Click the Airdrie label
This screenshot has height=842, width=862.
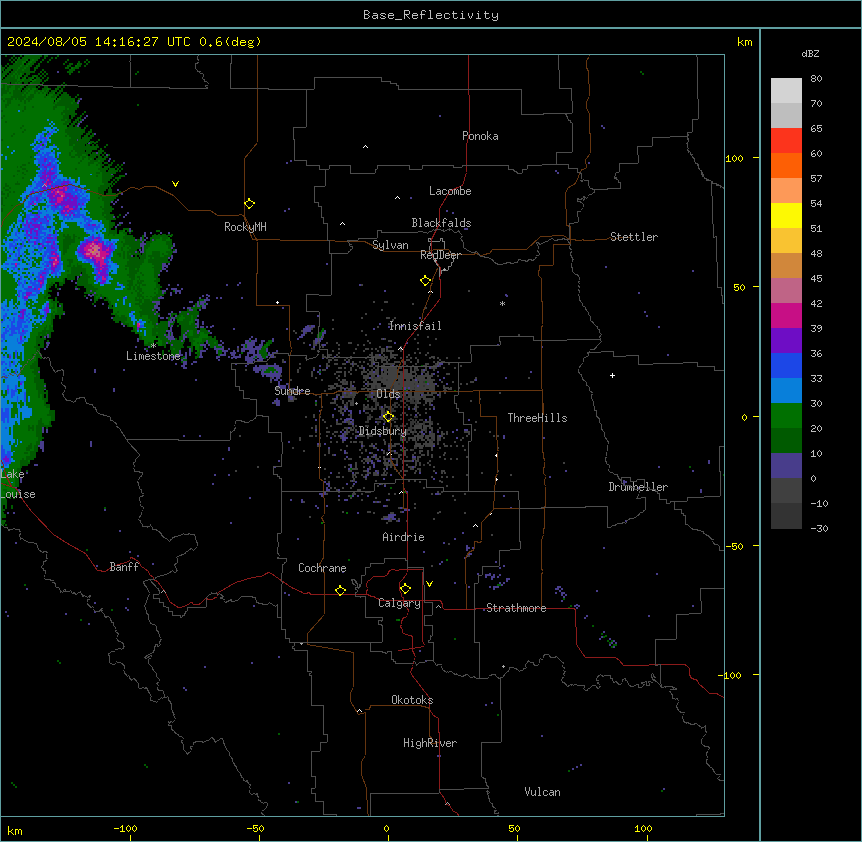(404, 537)
